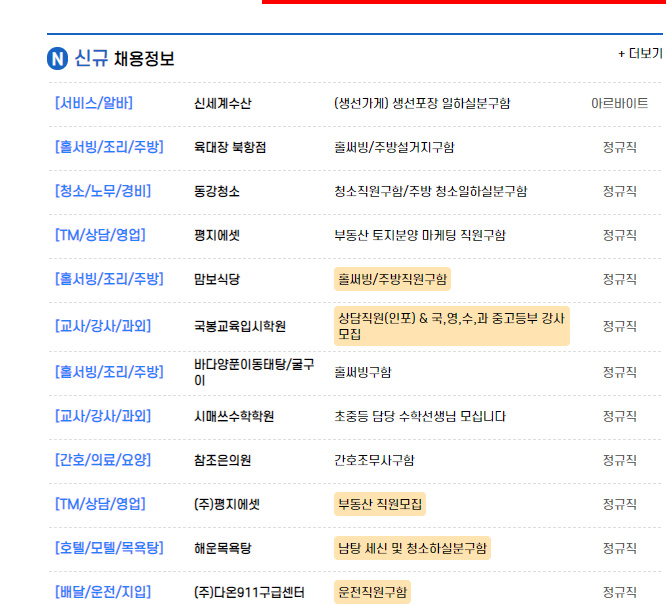Image resolution: width=666 pixels, height=606 pixels.
Task: Open posting 간호조무사구함
Action: [x=374, y=460]
